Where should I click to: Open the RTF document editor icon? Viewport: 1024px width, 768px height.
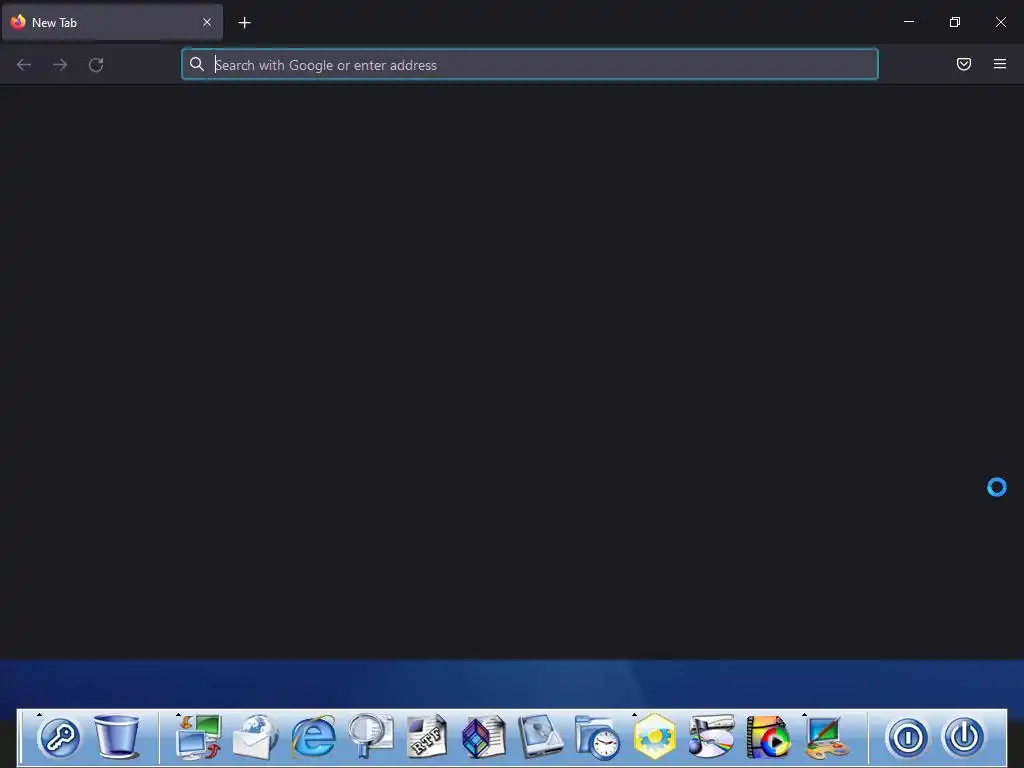click(427, 737)
